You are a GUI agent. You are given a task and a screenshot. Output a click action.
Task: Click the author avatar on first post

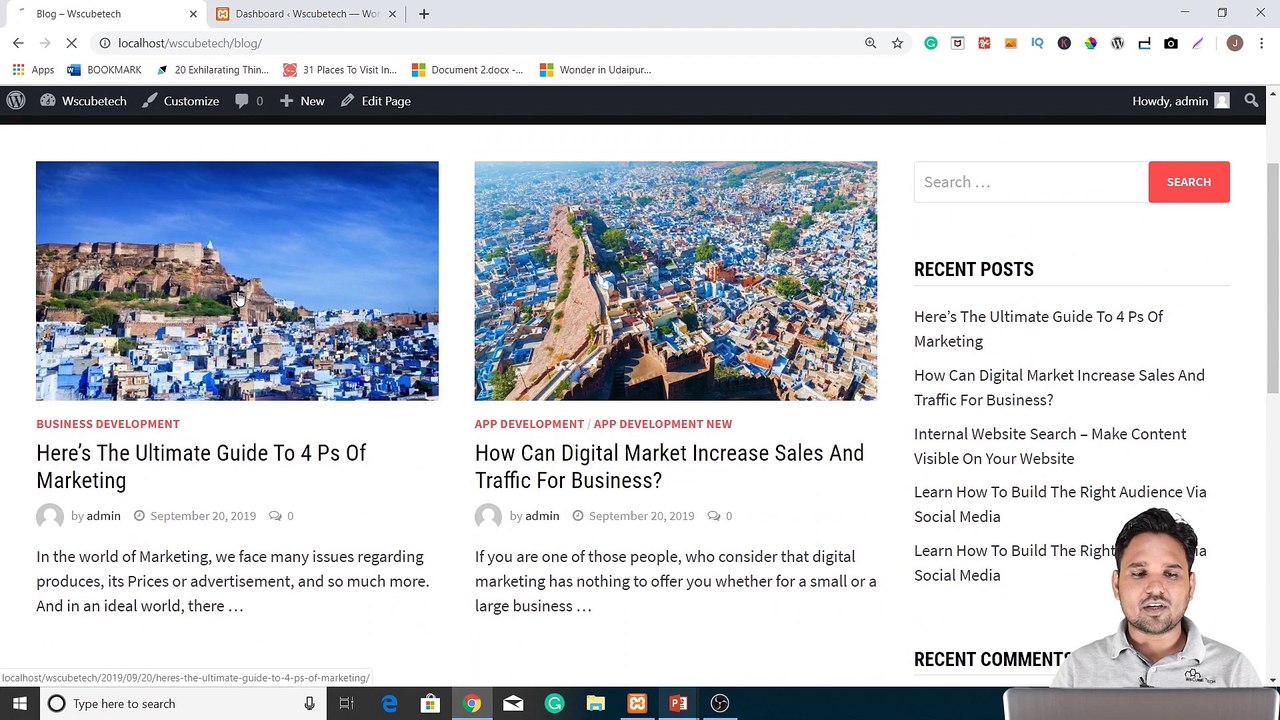click(x=50, y=516)
